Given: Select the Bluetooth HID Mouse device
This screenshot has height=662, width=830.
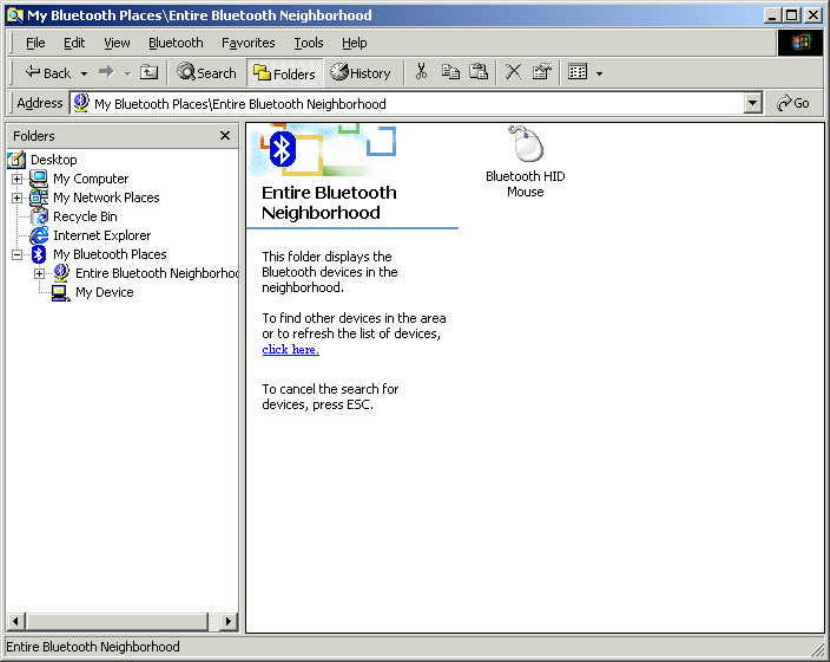Looking at the screenshot, I should click(x=525, y=162).
